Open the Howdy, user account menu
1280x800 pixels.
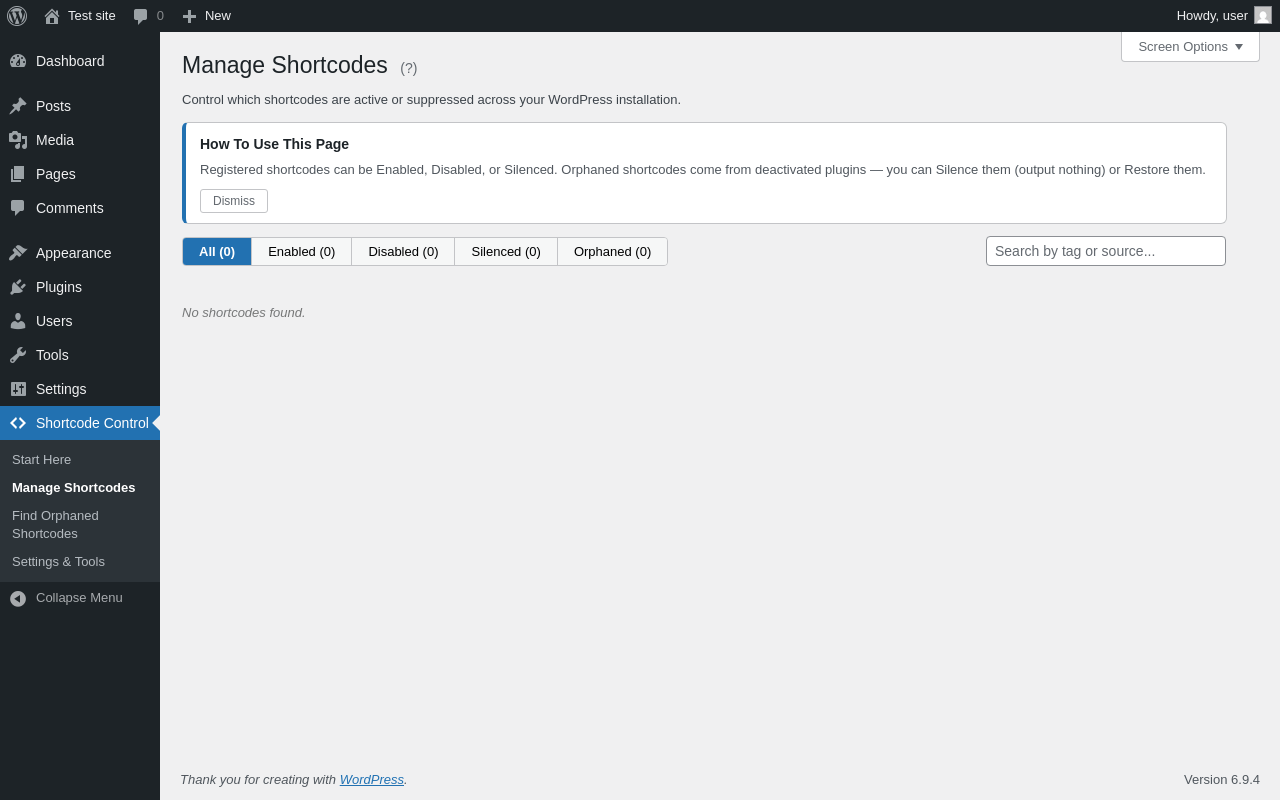click(x=1212, y=15)
